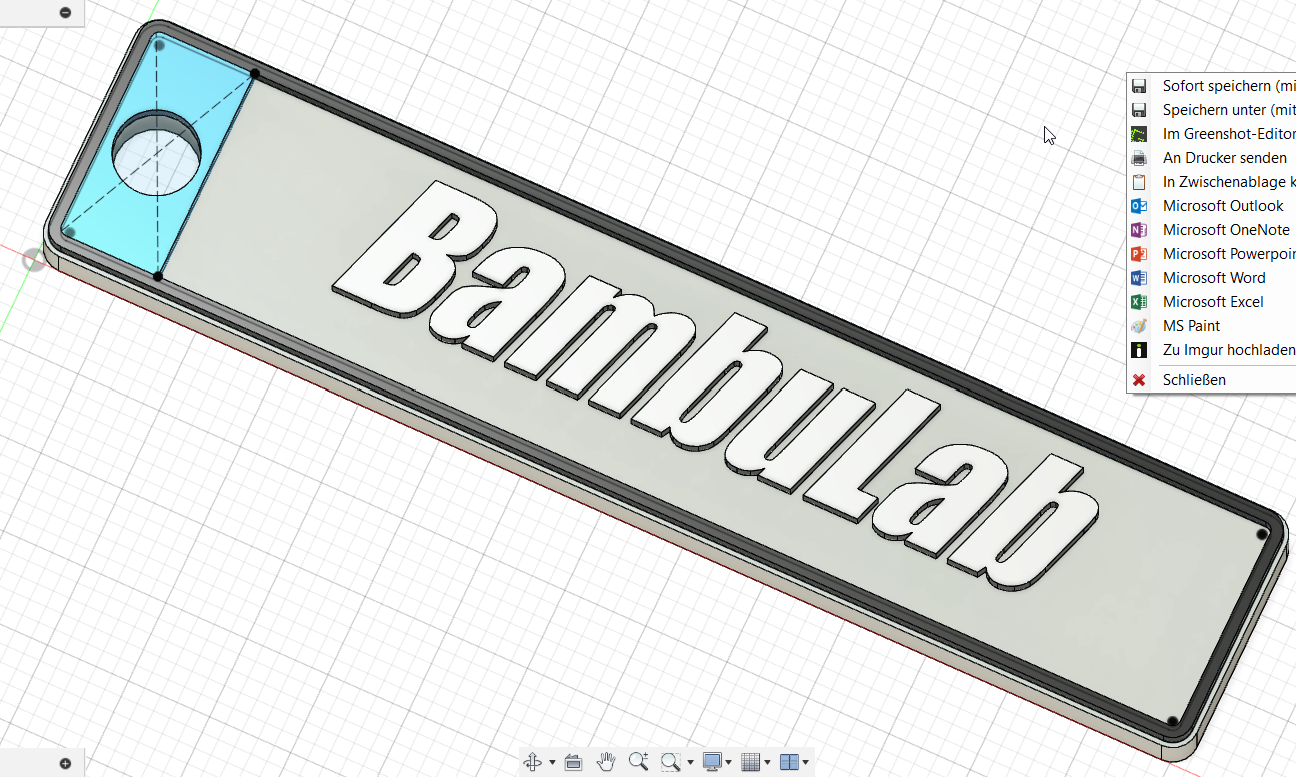Send screenshot to Microsoft OneNote

pyautogui.click(x=1212, y=230)
